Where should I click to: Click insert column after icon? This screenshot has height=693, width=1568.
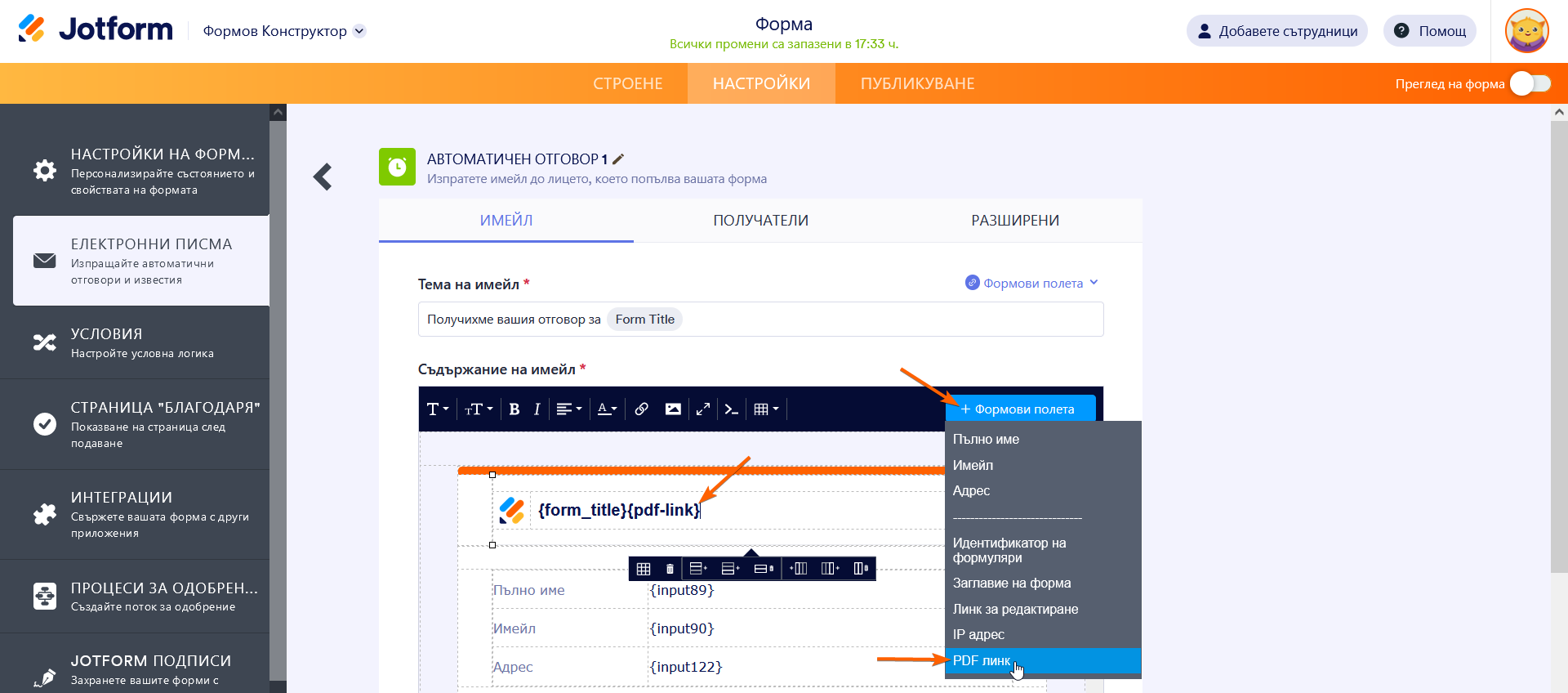830,568
